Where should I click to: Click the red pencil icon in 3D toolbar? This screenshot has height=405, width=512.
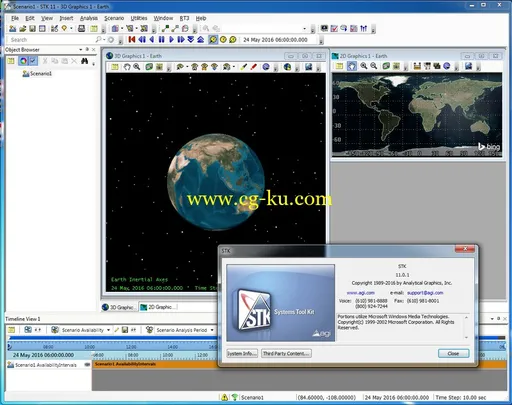point(254,67)
